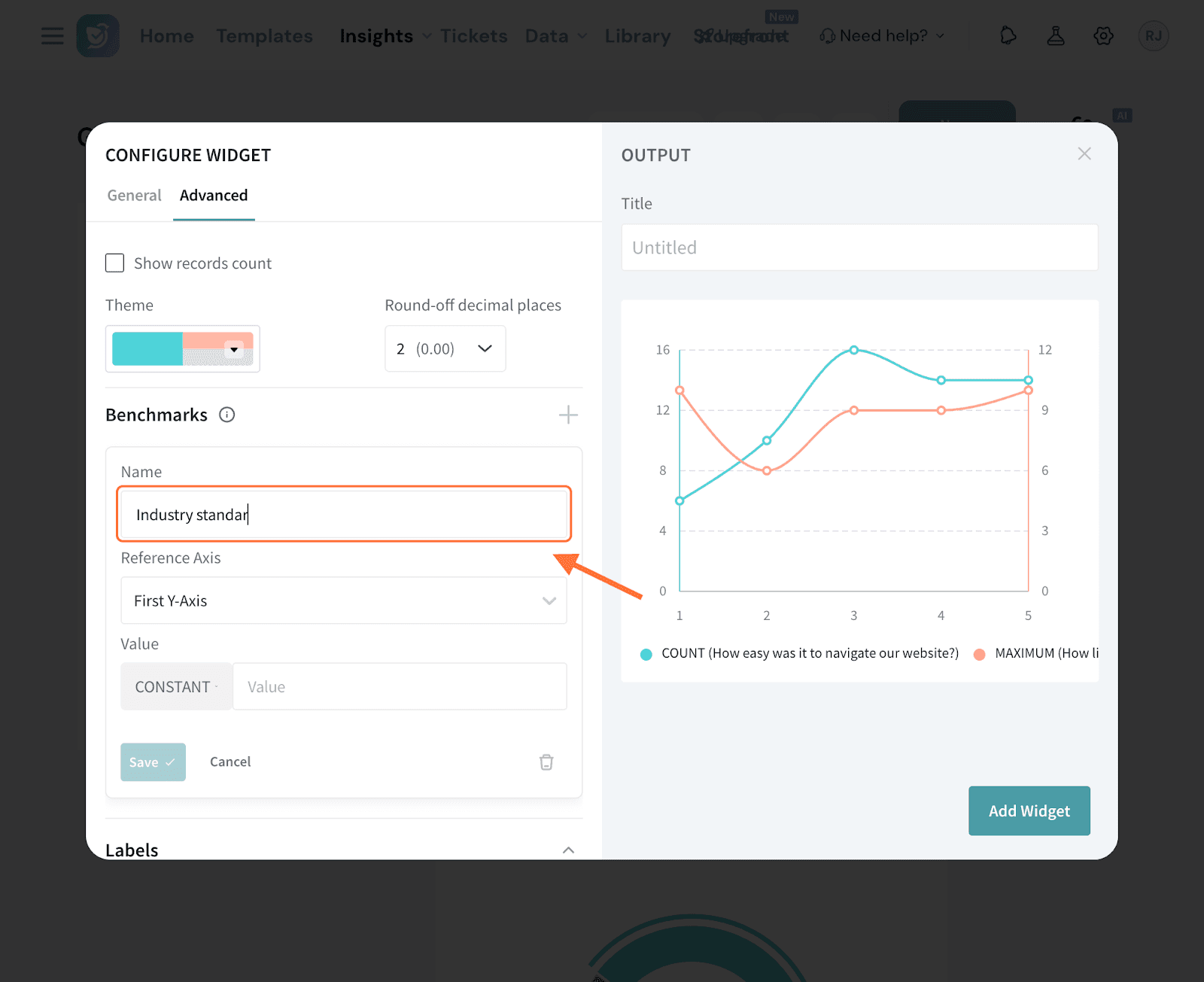
Task: Open the Reference Axis dropdown
Action: pos(343,600)
